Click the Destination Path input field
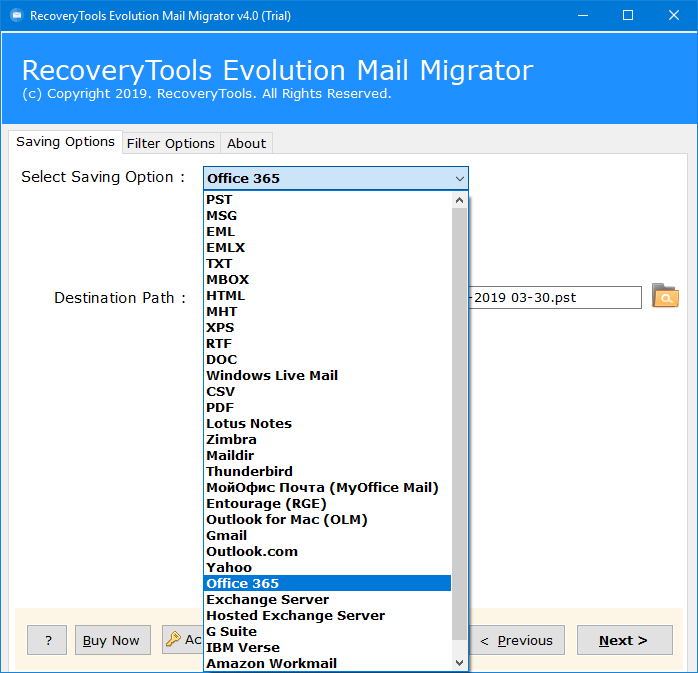This screenshot has width=698, height=673. pyautogui.click(x=555, y=297)
